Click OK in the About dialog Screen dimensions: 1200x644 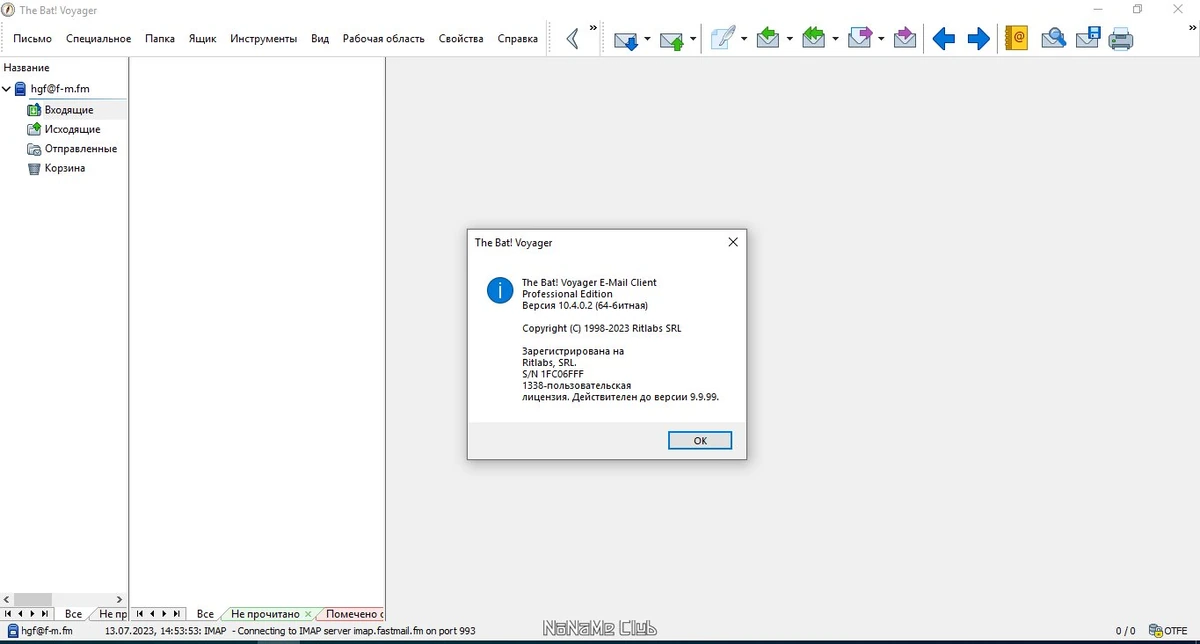pyautogui.click(x=700, y=440)
